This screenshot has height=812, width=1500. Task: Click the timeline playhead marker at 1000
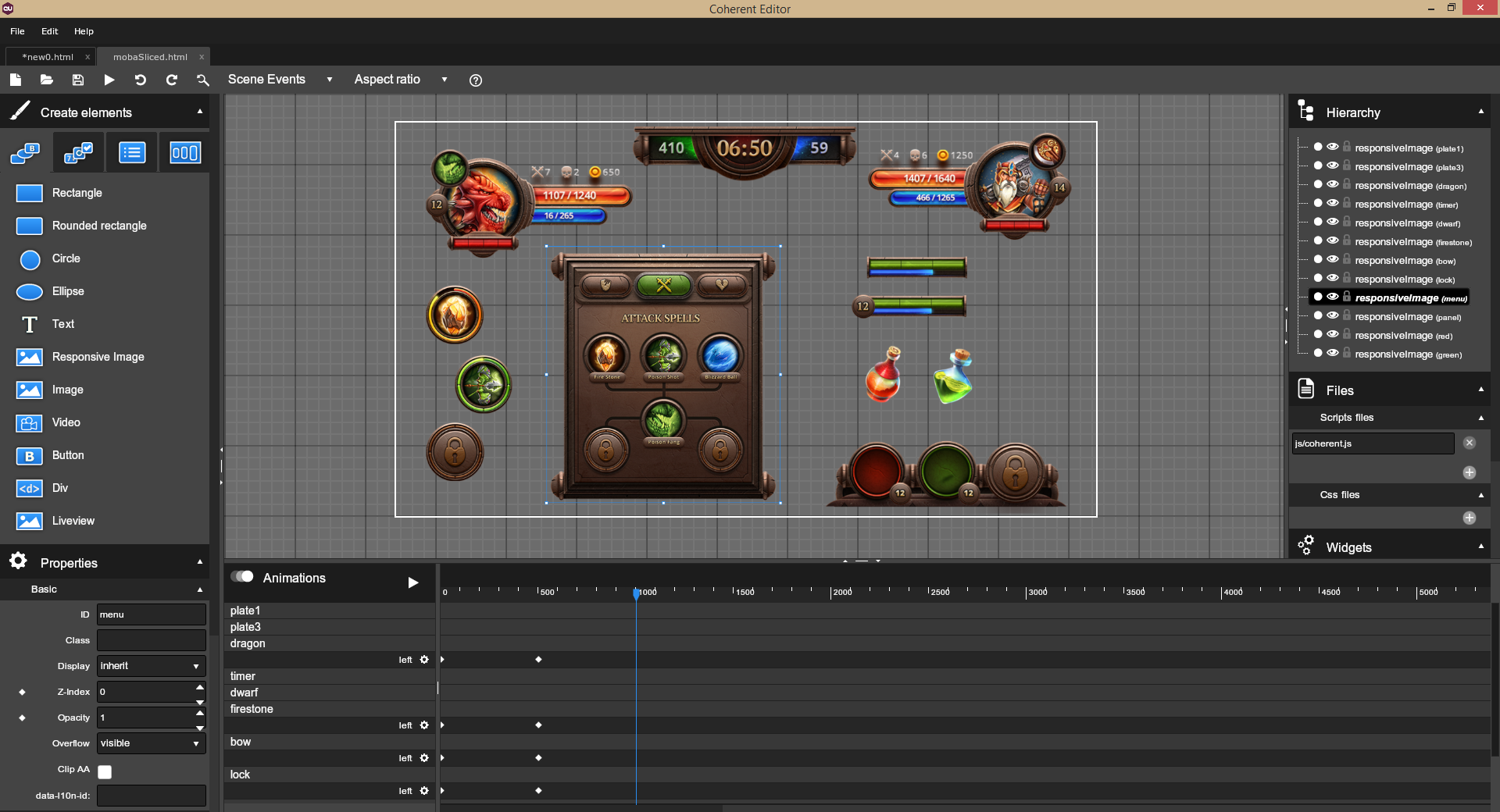636,593
